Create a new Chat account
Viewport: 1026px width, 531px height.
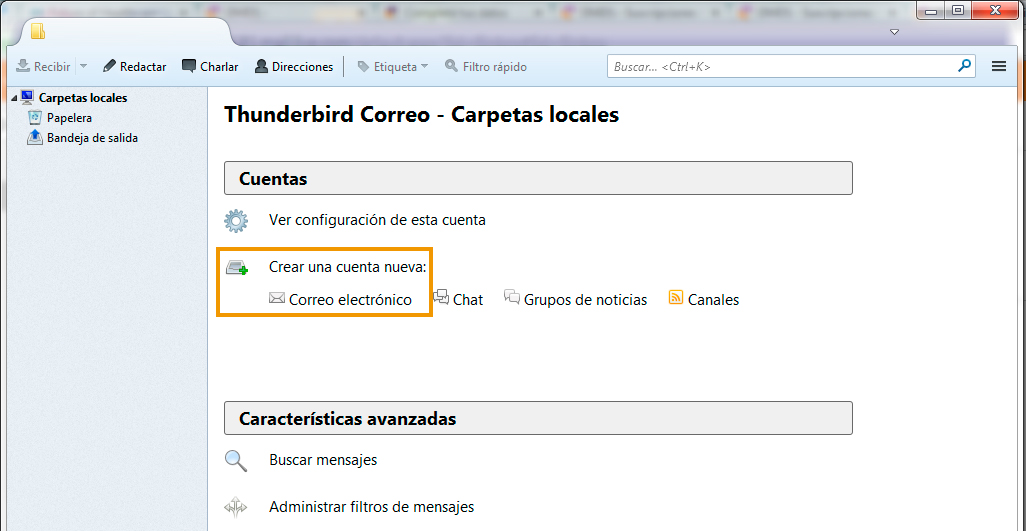coord(468,300)
